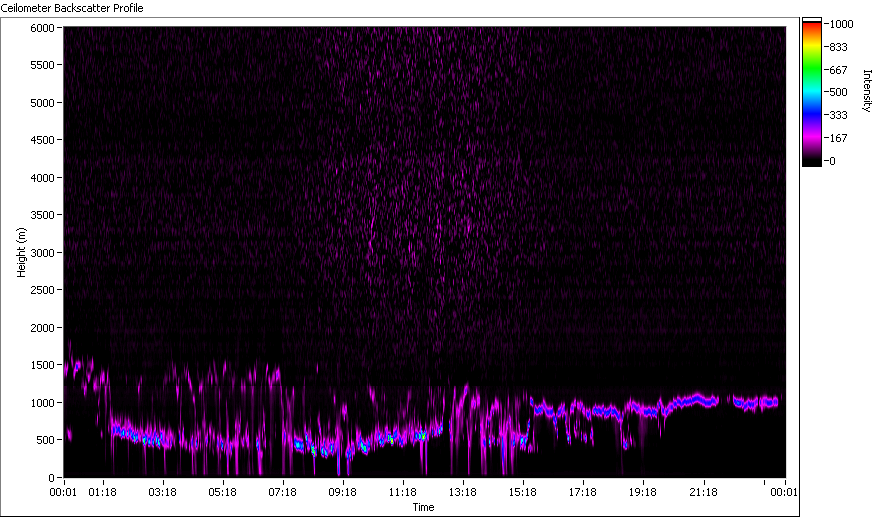This screenshot has height=517, width=876.
Task: Click the 03:18 time axis label
Action: click(x=163, y=492)
